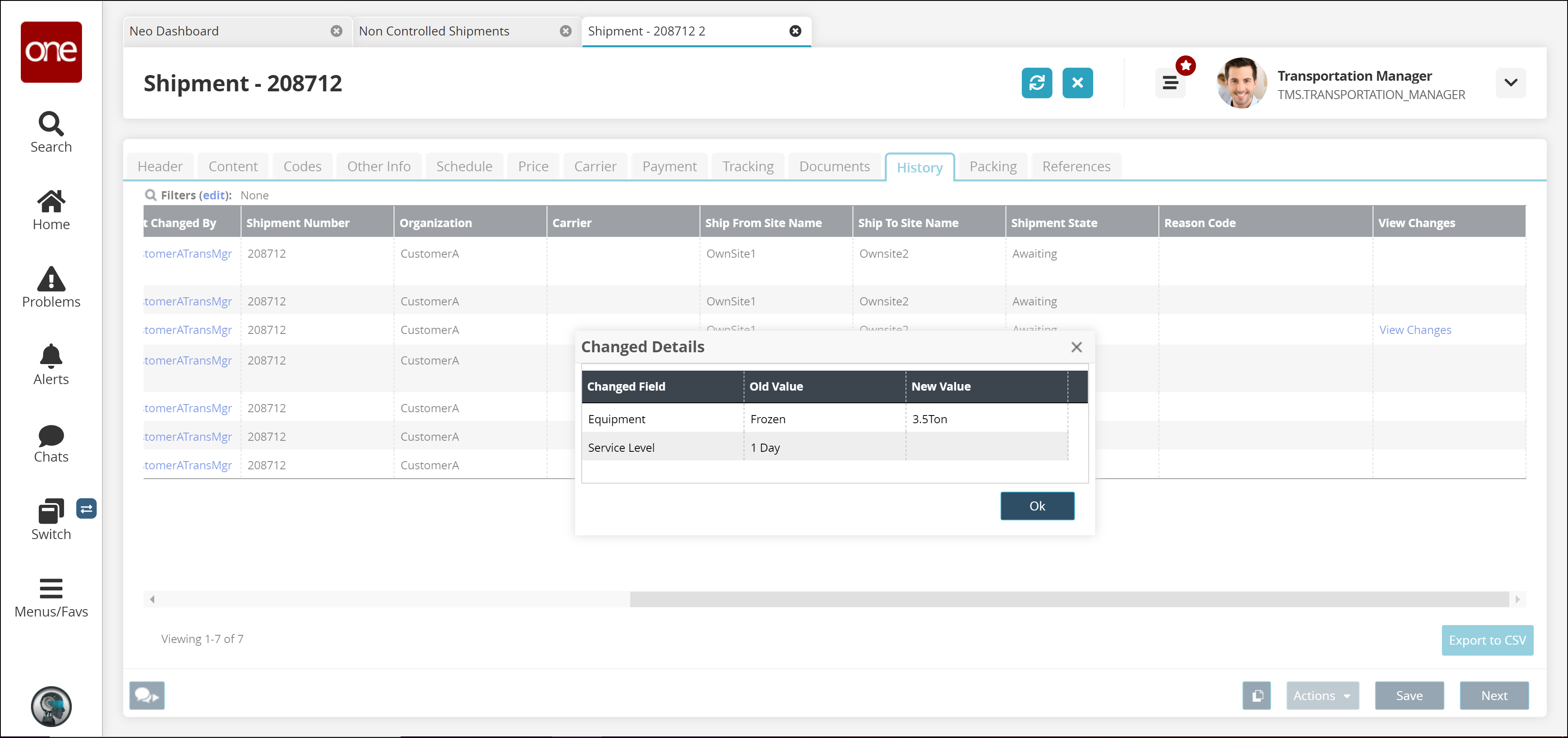The image size is (1568, 738).
Task: Close the Changed Details popup
Action: coord(1076,347)
